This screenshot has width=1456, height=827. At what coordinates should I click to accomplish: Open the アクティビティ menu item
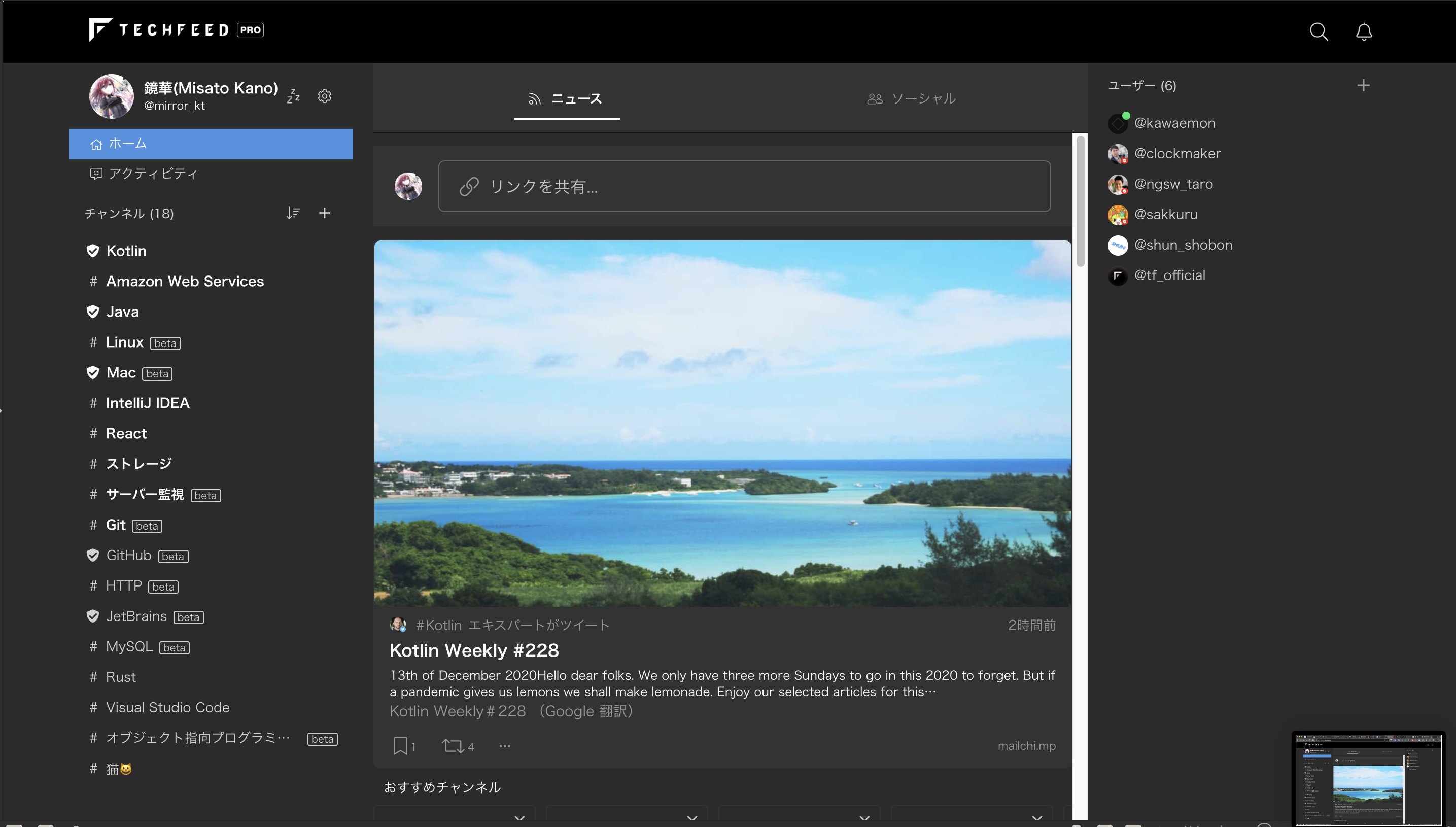pyautogui.click(x=152, y=173)
